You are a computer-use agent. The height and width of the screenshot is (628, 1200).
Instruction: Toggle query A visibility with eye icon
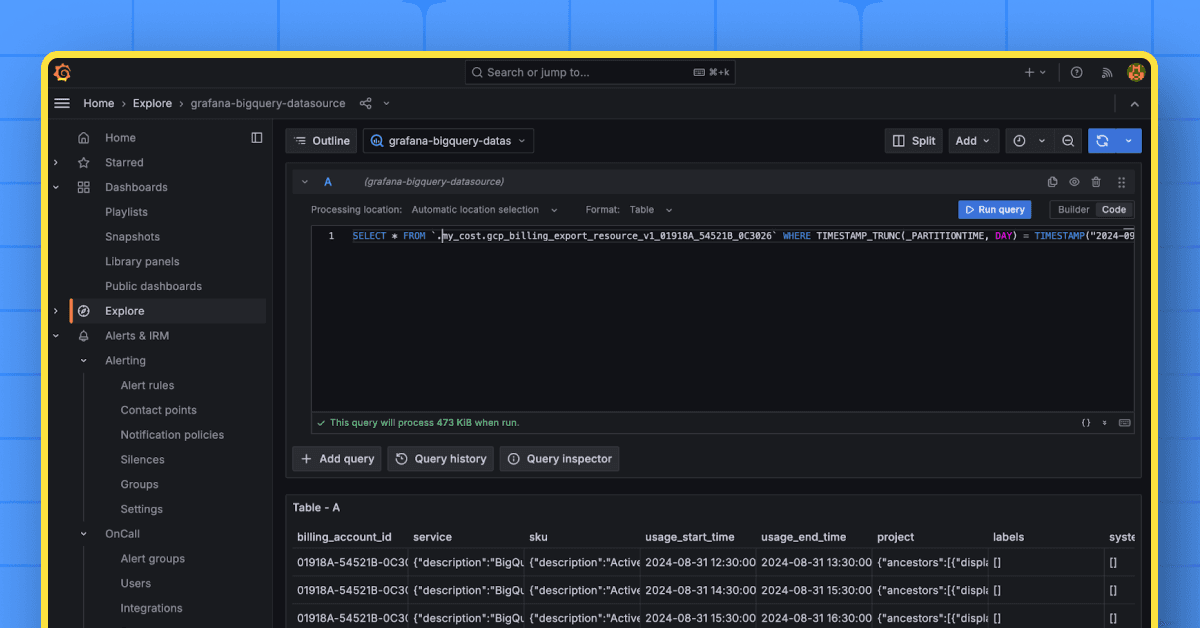[1073, 181]
